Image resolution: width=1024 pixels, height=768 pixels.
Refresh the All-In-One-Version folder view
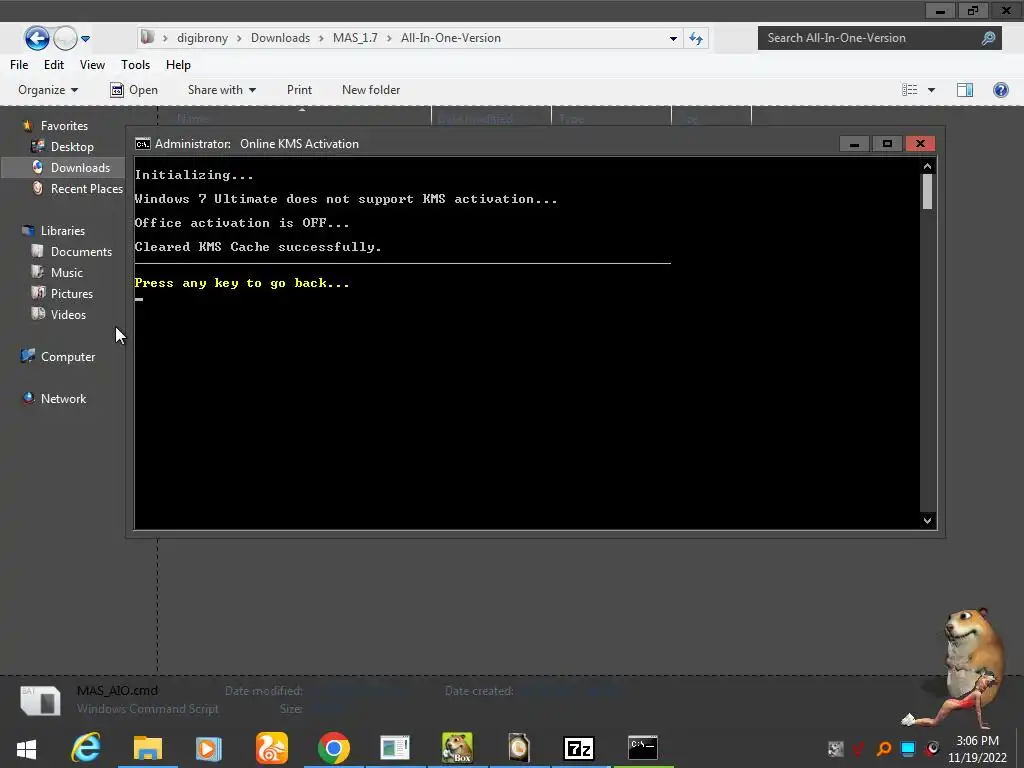coord(696,39)
